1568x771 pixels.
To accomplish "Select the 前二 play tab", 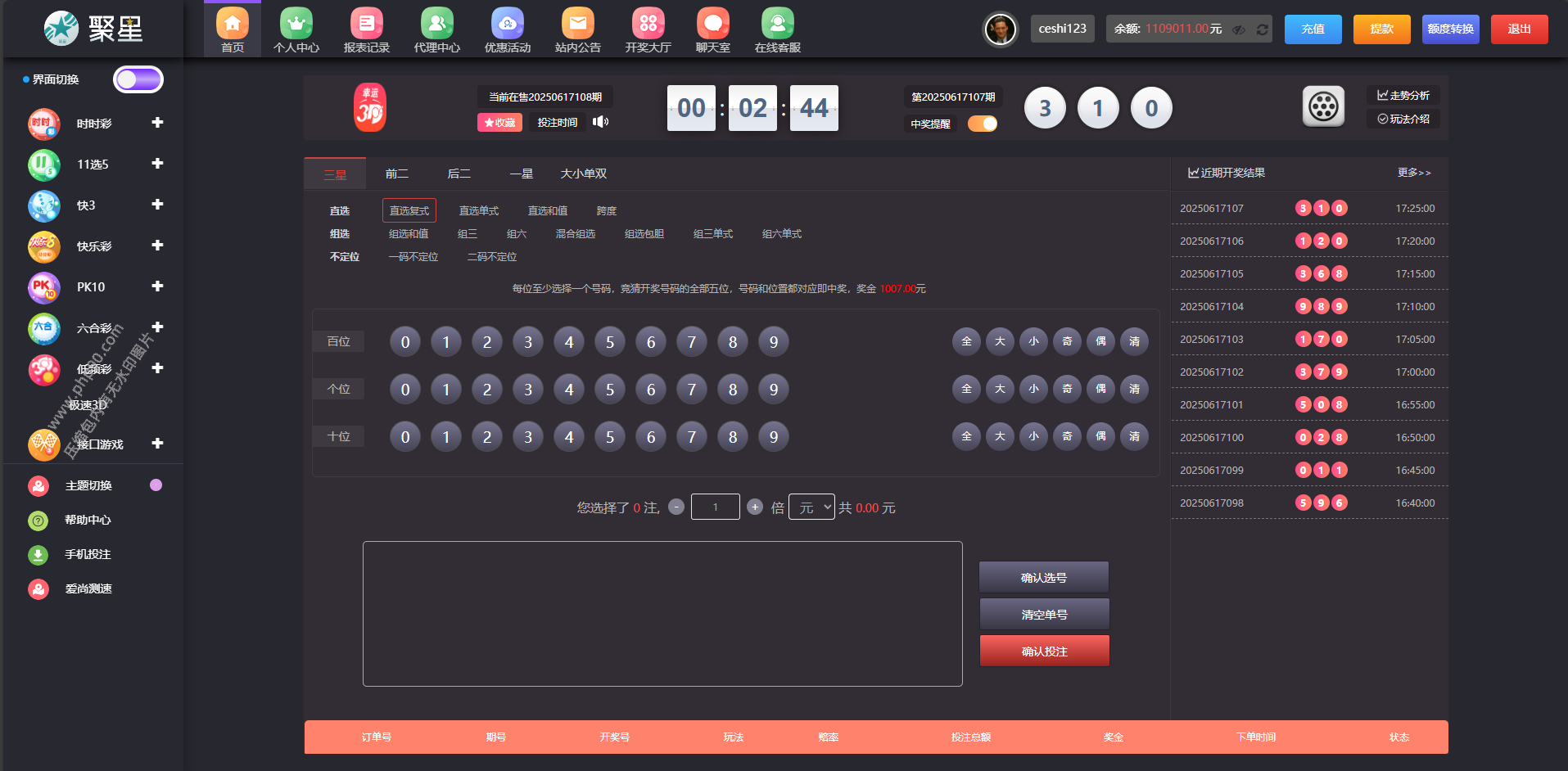I will coord(397,174).
